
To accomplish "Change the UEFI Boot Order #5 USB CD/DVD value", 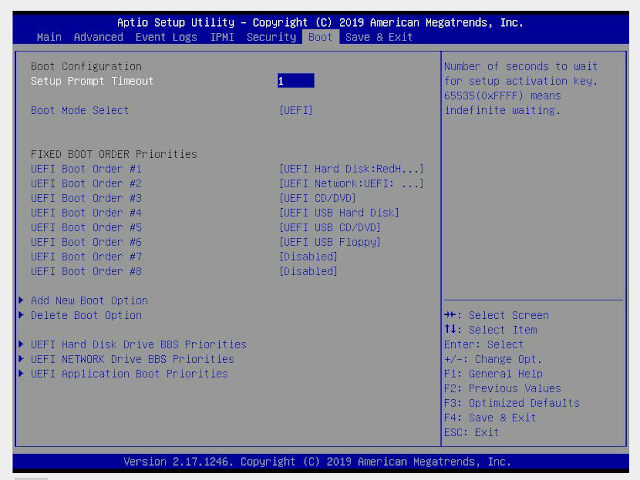I will coord(330,227).
